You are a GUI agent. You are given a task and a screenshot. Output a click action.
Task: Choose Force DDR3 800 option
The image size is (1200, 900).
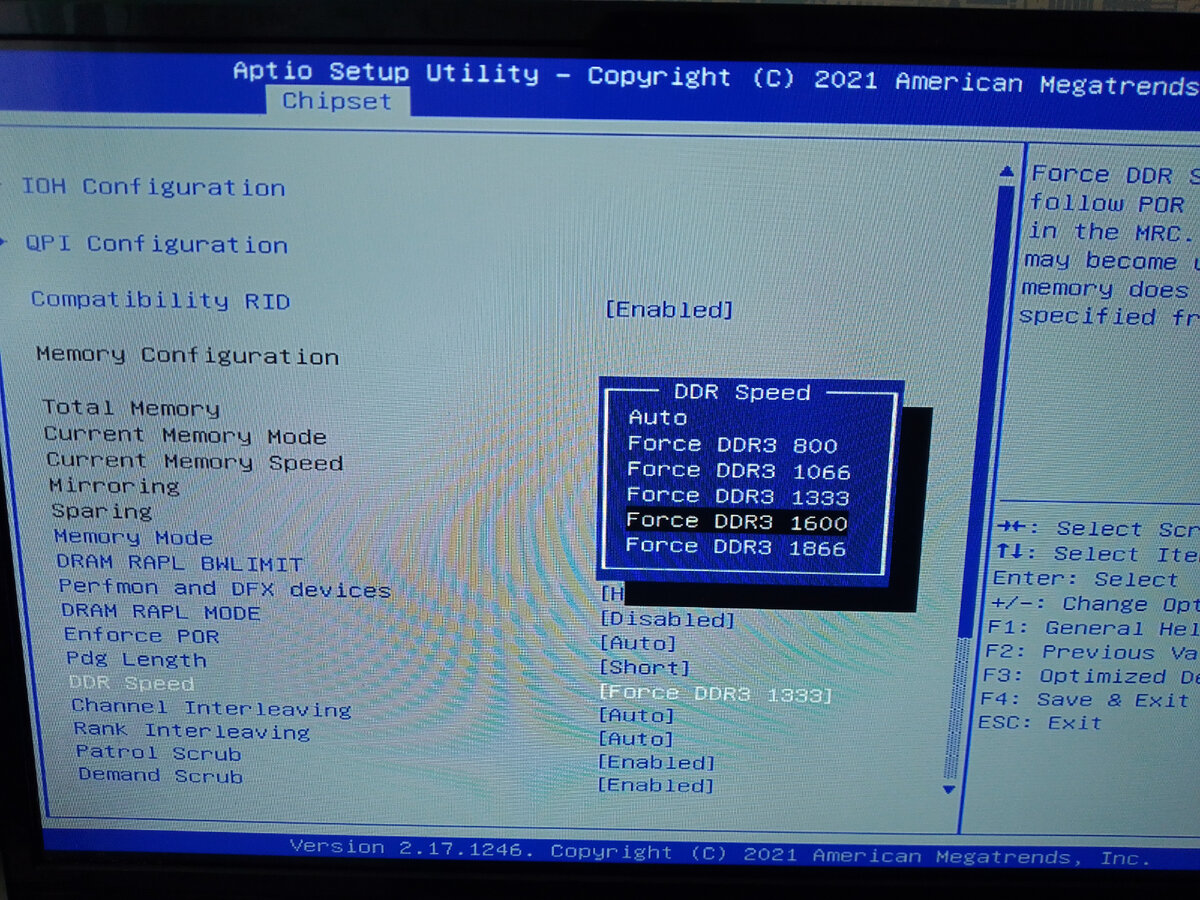click(x=732, y=445)
